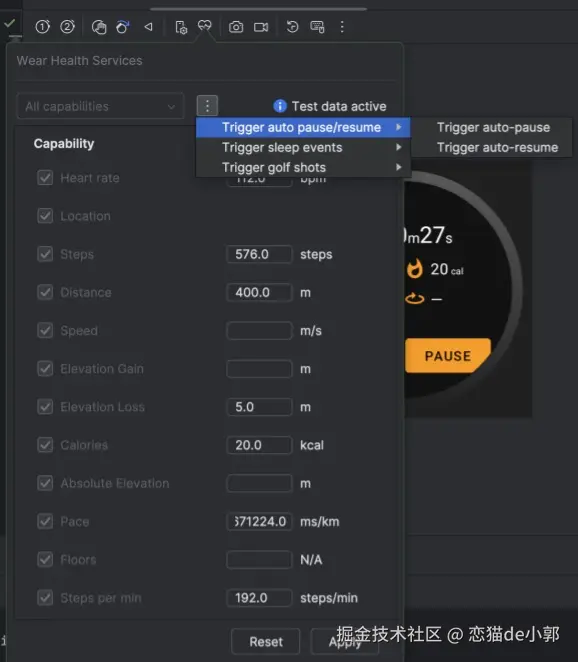Click the orange PAUSE button on watch
Screen dimensions: 578x662
pos(448,355)
